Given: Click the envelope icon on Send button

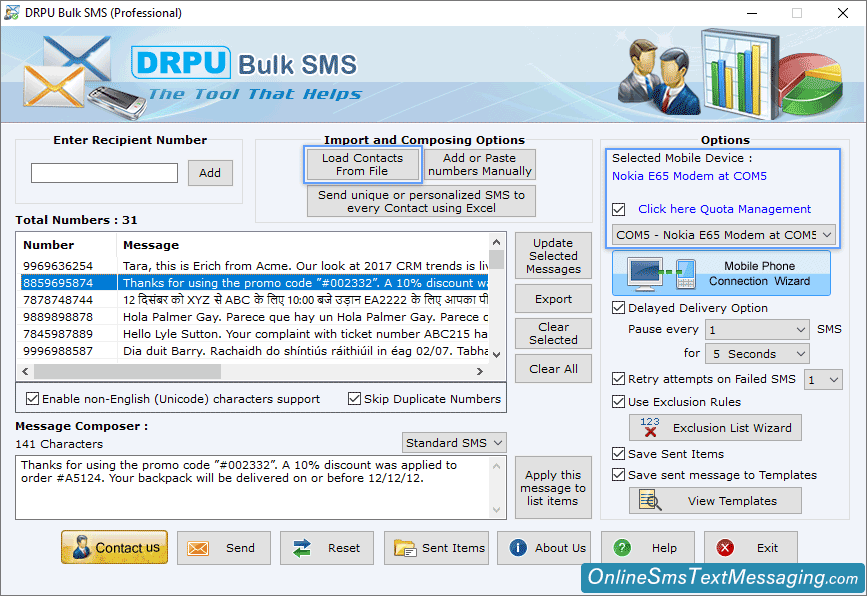Looking at the screenshot, I should pos(197,548).
